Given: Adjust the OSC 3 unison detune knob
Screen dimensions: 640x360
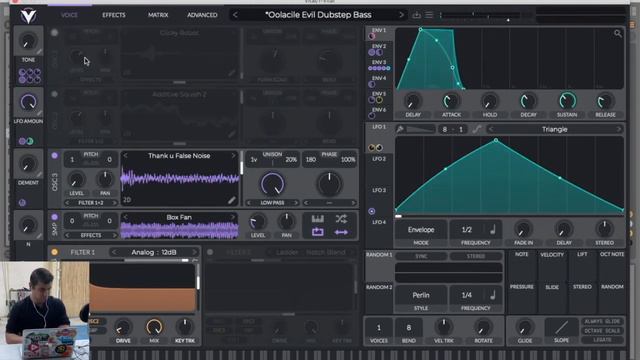Looking at the screenshot, I should (272, 184).
